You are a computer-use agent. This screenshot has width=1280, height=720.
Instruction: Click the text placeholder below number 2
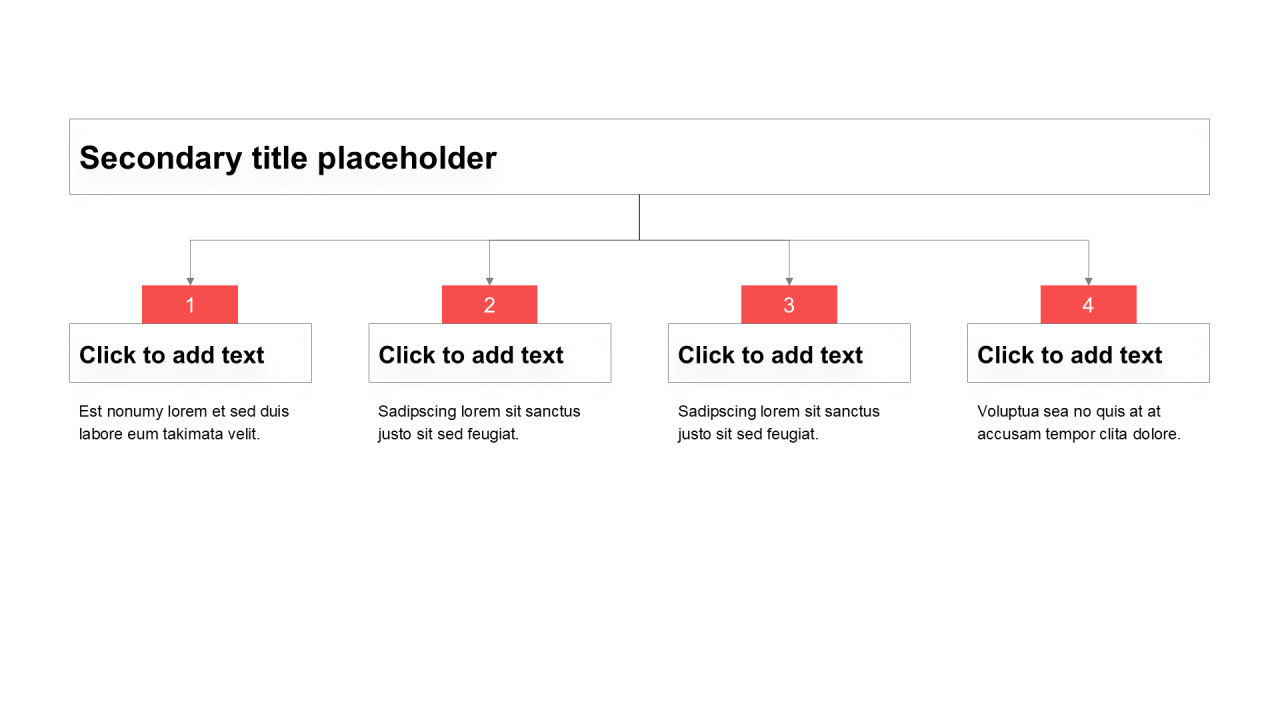489,353
